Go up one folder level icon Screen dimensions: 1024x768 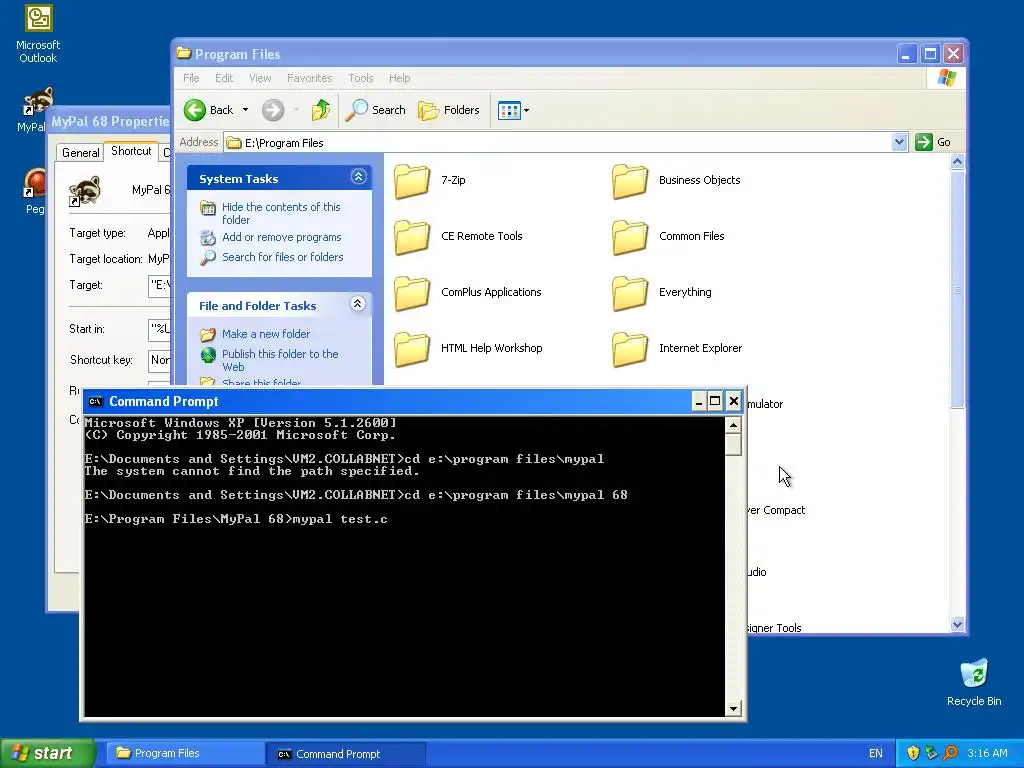click(x=321, y=110)
